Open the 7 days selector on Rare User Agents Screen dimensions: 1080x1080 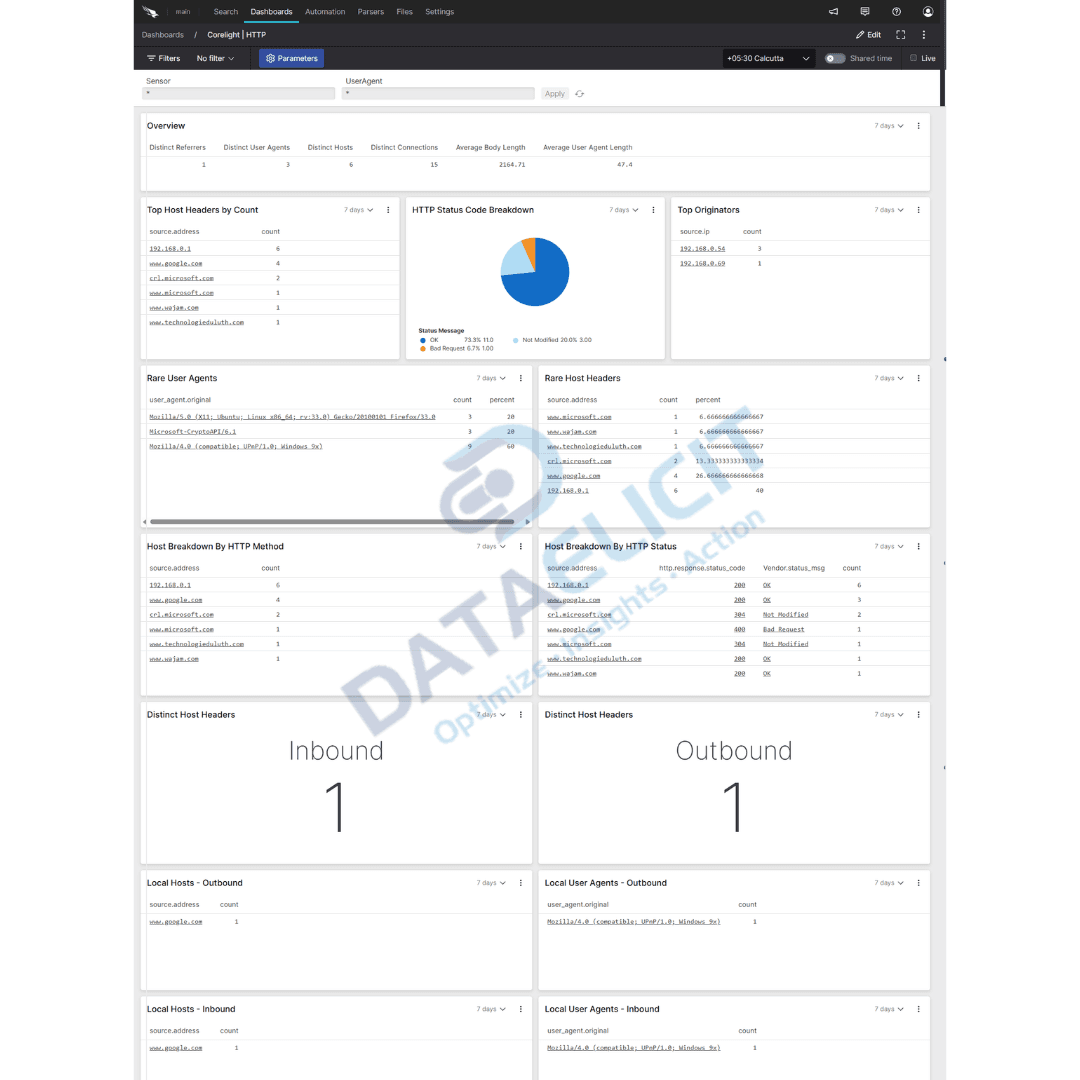point(490,378)
